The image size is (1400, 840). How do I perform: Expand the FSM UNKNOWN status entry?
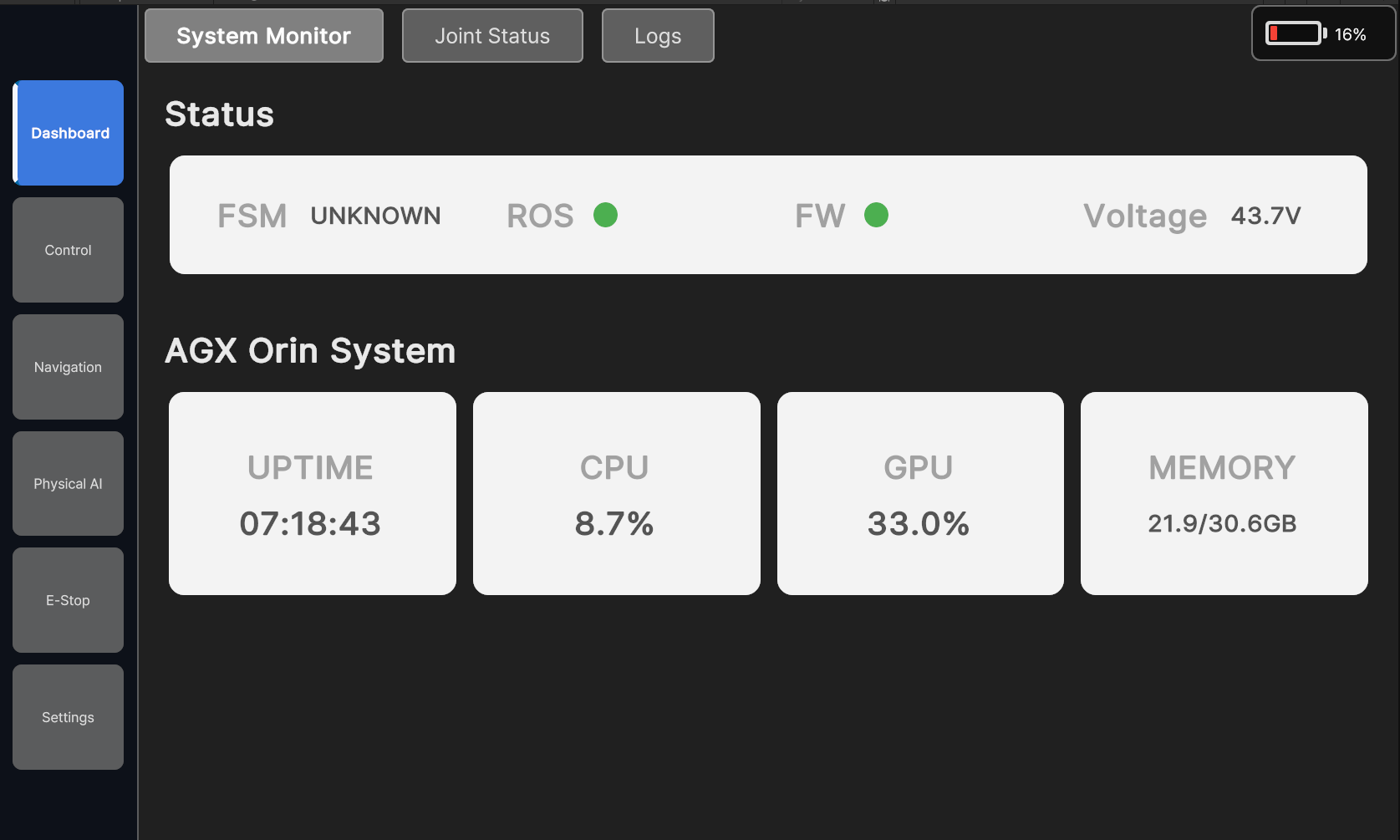coord(330,215)
